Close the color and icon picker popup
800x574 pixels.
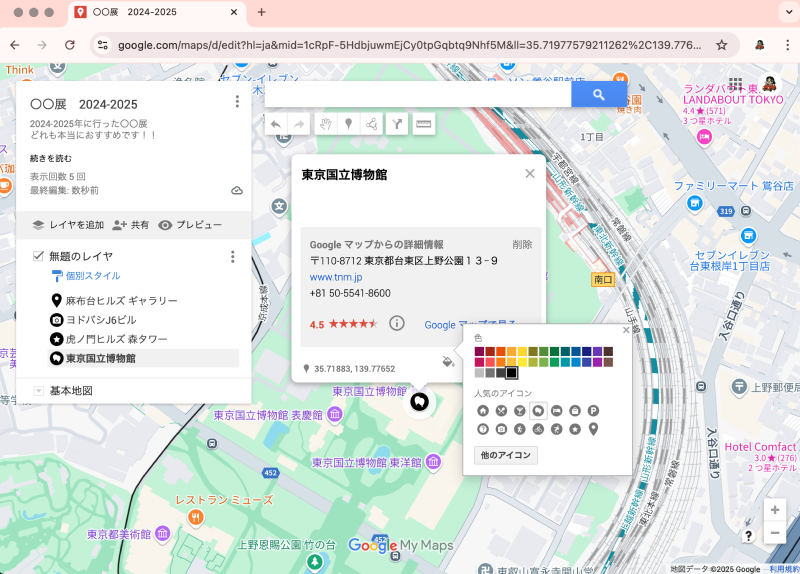pyautogui.click(x=626, y=330)
